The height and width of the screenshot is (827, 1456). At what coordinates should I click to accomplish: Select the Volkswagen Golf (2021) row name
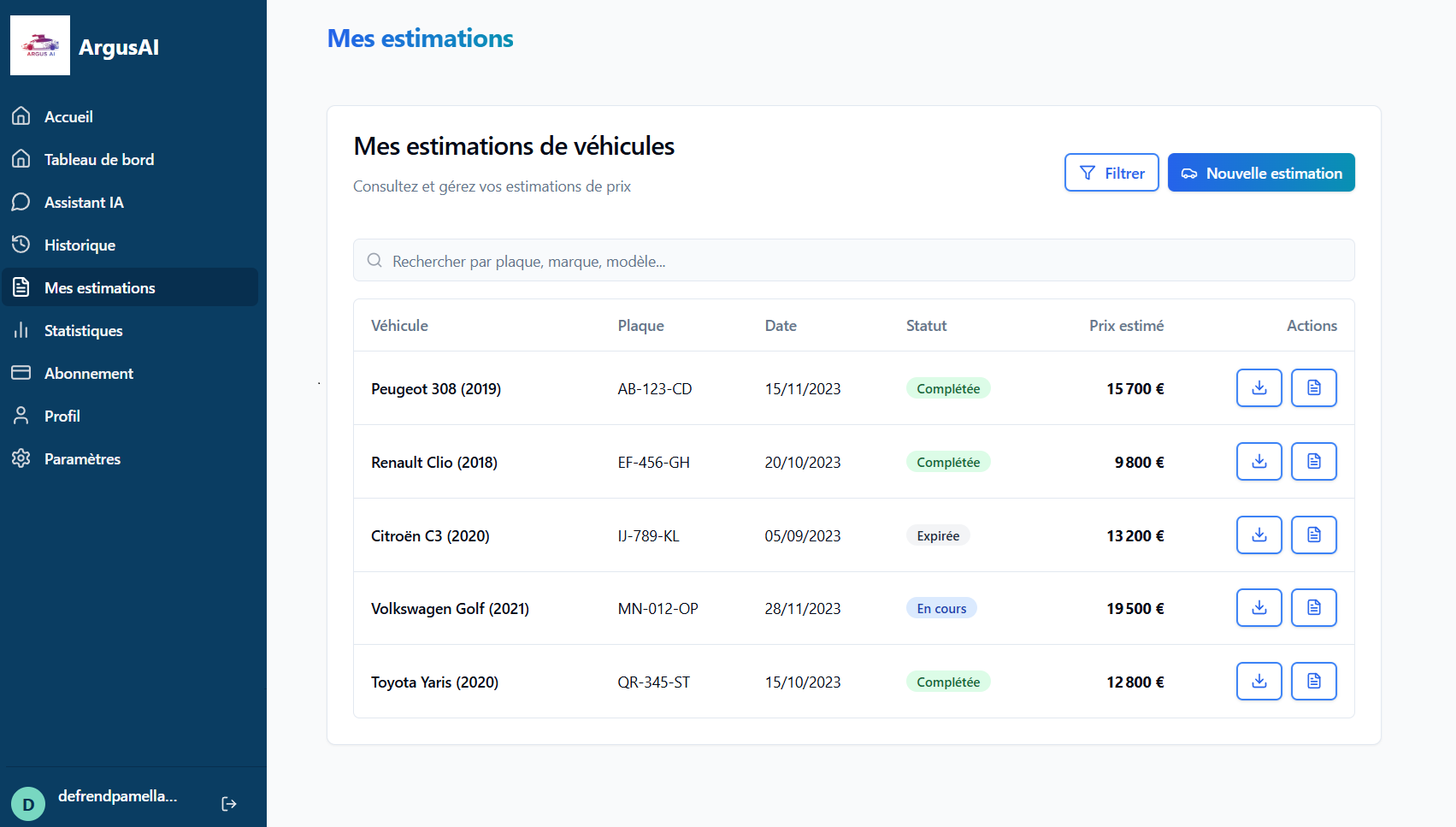(x=450, y=608)
